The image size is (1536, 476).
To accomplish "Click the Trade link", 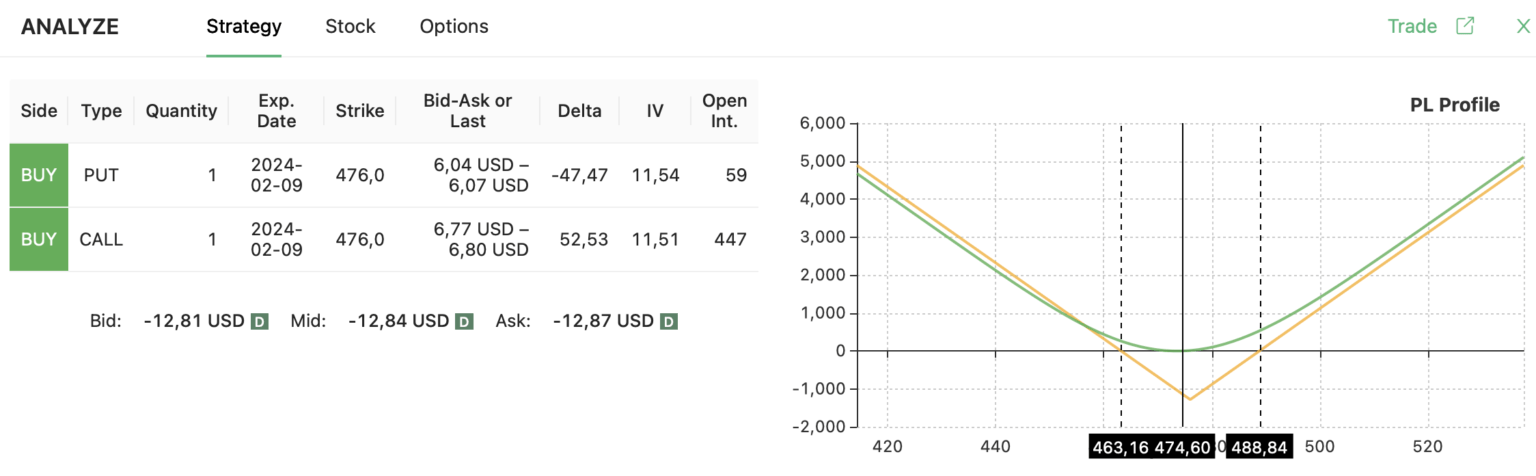I will coord(1412,27).
